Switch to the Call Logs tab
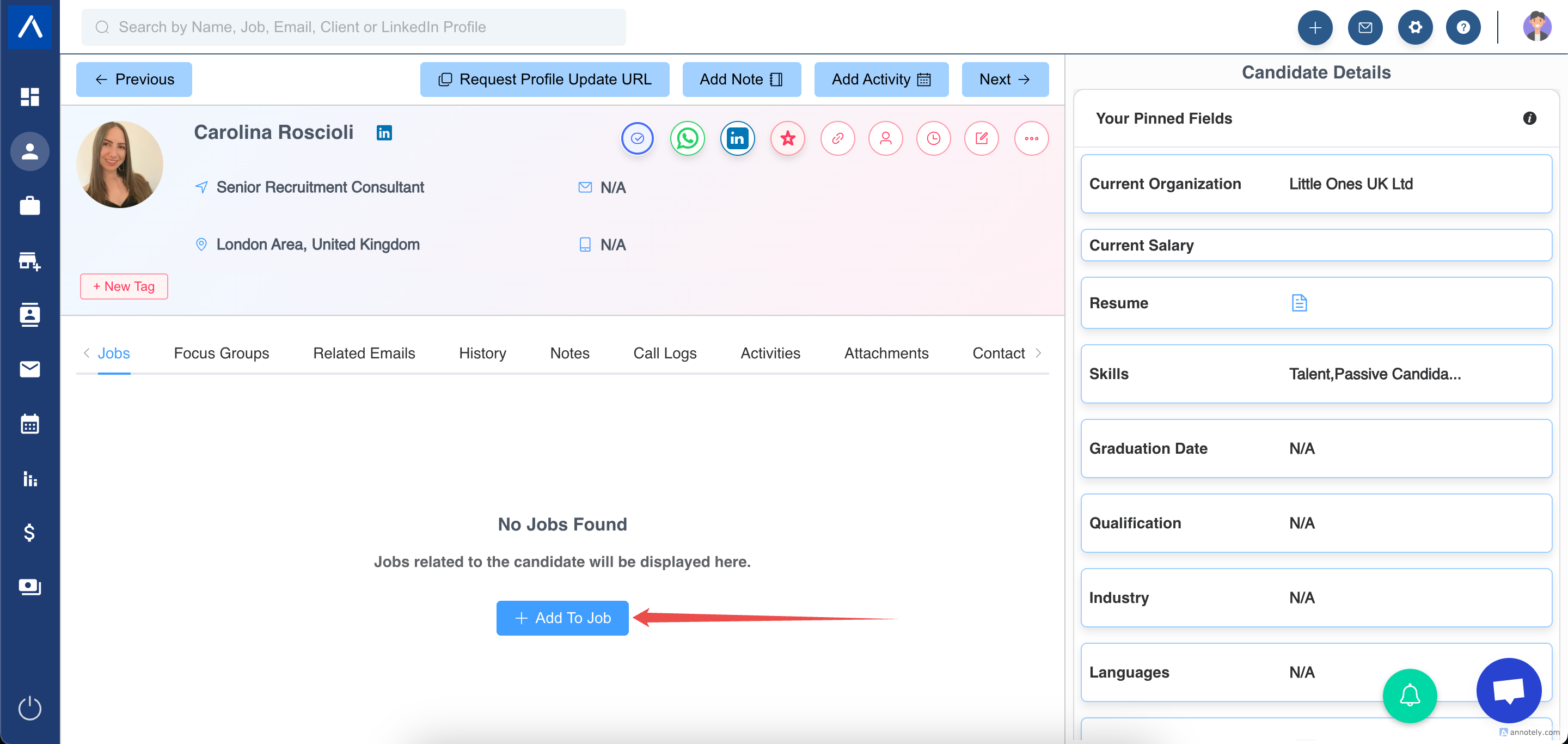 coord(665,353)
